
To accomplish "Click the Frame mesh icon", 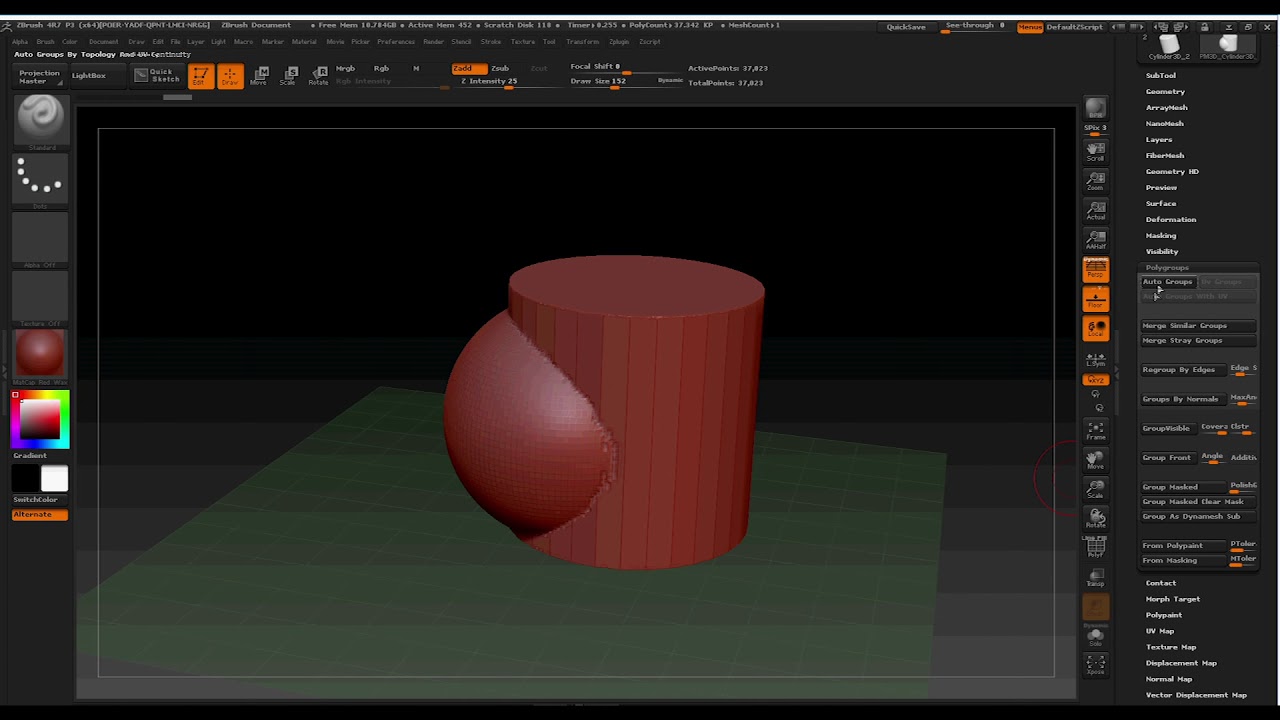I will (1096, 431).
